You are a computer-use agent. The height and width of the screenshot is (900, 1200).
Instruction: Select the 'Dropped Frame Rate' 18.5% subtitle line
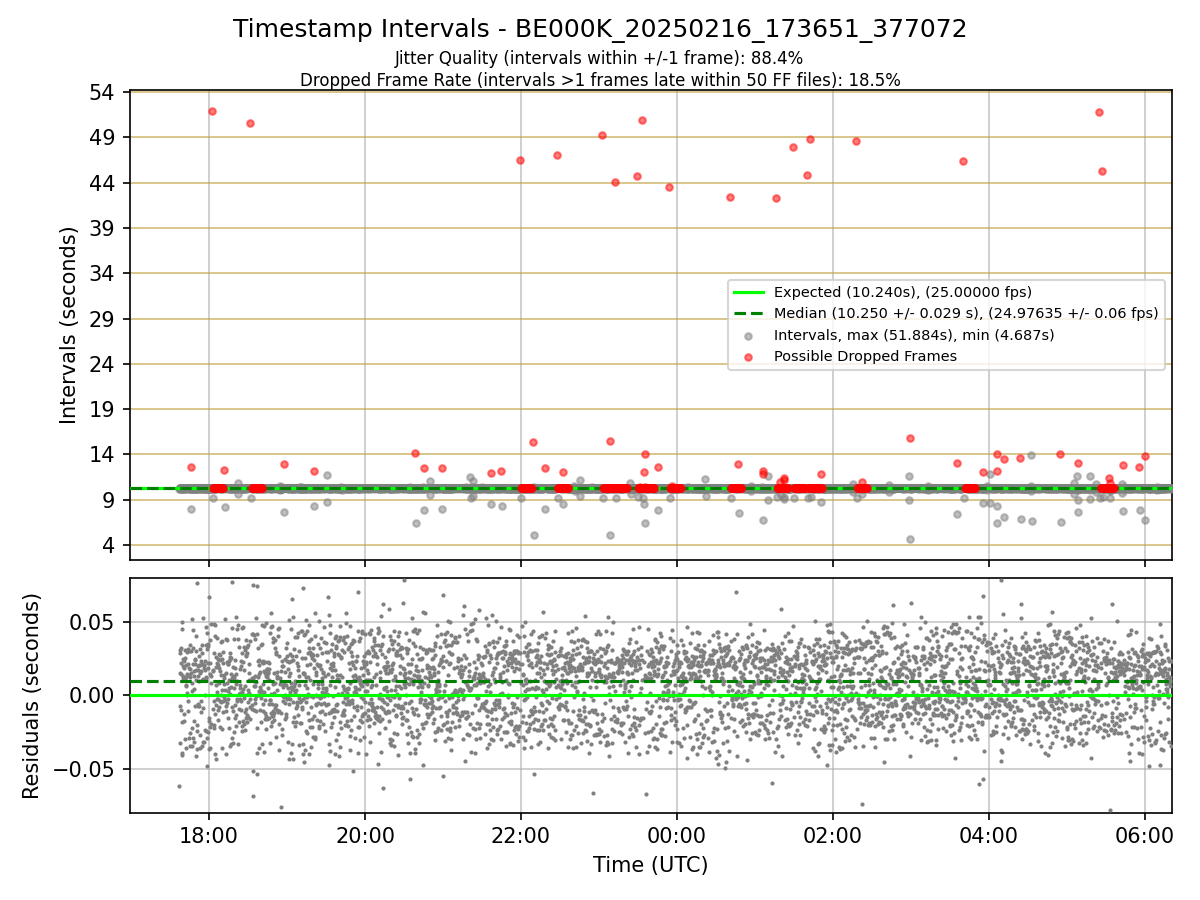click(600, 80)
